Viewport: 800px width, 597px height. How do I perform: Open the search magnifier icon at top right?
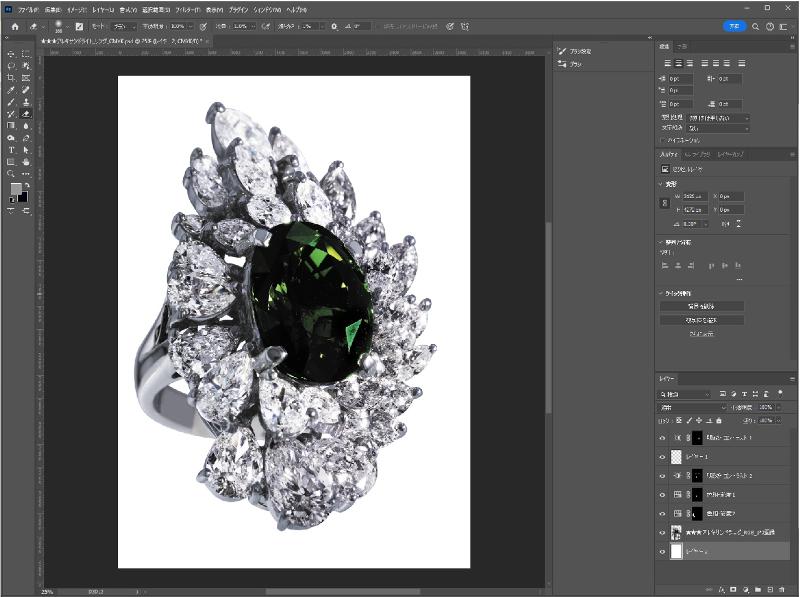[755, 26]
